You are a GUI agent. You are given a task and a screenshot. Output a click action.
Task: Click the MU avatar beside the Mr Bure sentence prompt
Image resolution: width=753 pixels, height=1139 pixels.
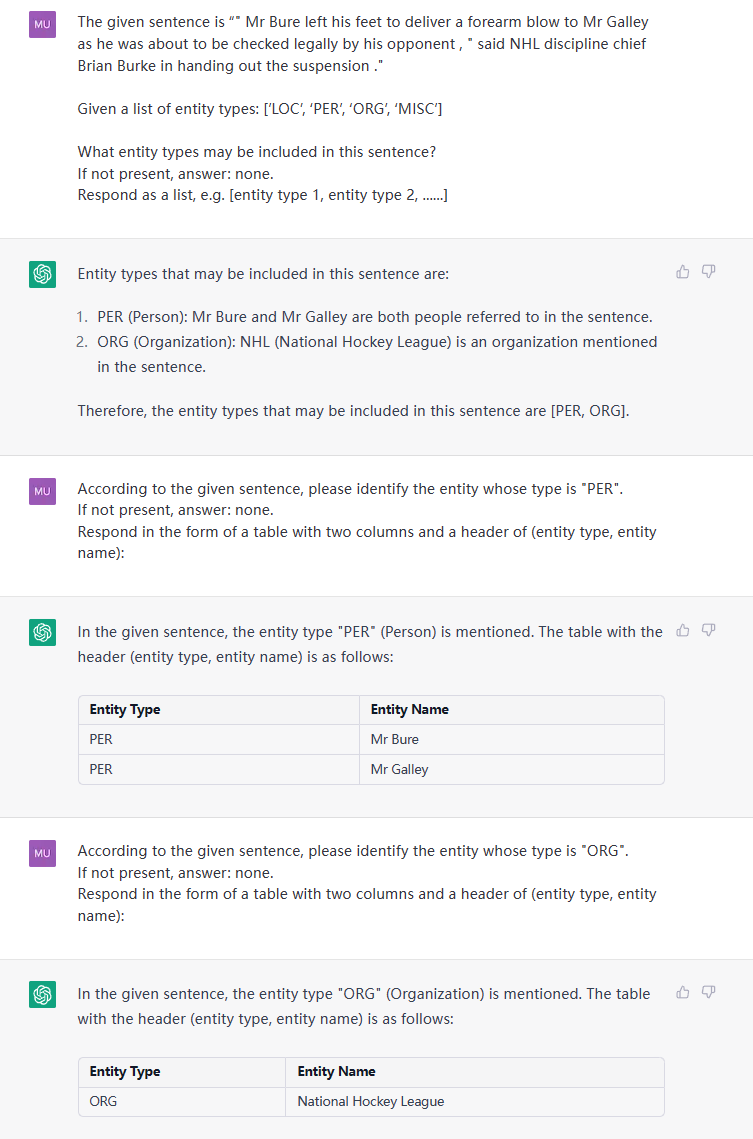(x=42, y=24)
